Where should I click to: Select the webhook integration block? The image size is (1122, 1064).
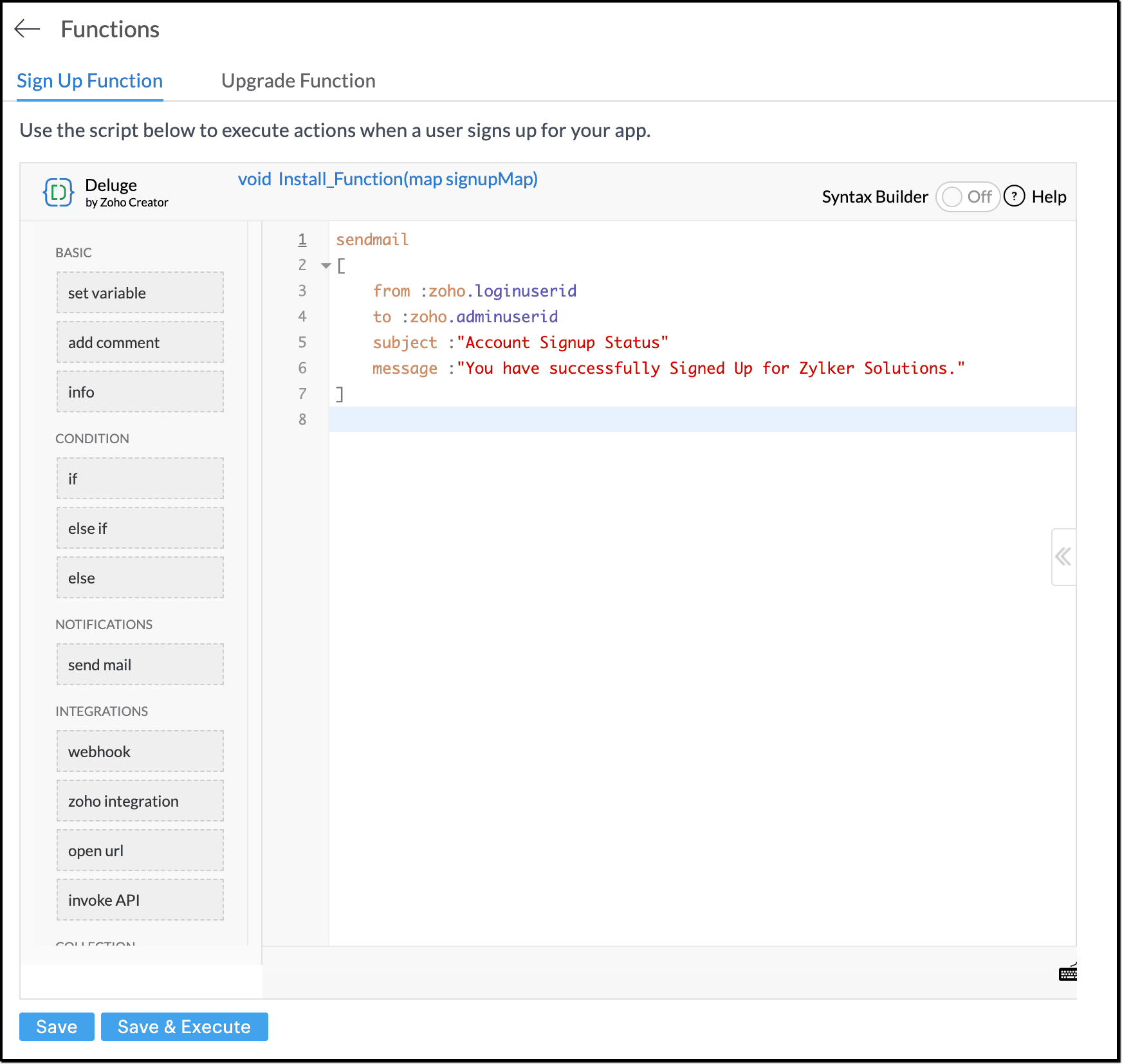pyautogui.click(x=140, y=751)
